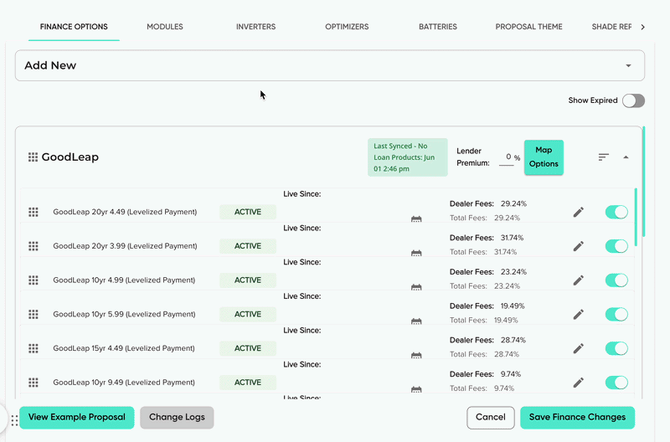670x442 pixels.
Task: Open the Optimizers tab
Action: click(x=347, y=27)
